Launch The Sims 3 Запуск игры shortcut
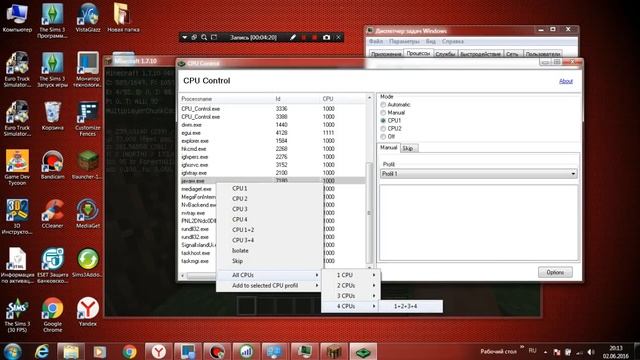 click(x=52, y=70)
